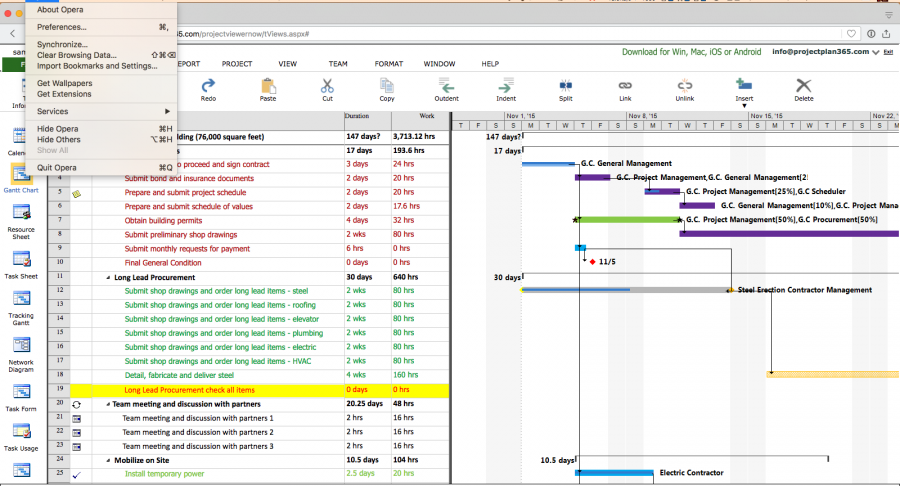Click the info@projectplan365.com account link
Screen dimensions: 900x486
[x=820, y=52]
